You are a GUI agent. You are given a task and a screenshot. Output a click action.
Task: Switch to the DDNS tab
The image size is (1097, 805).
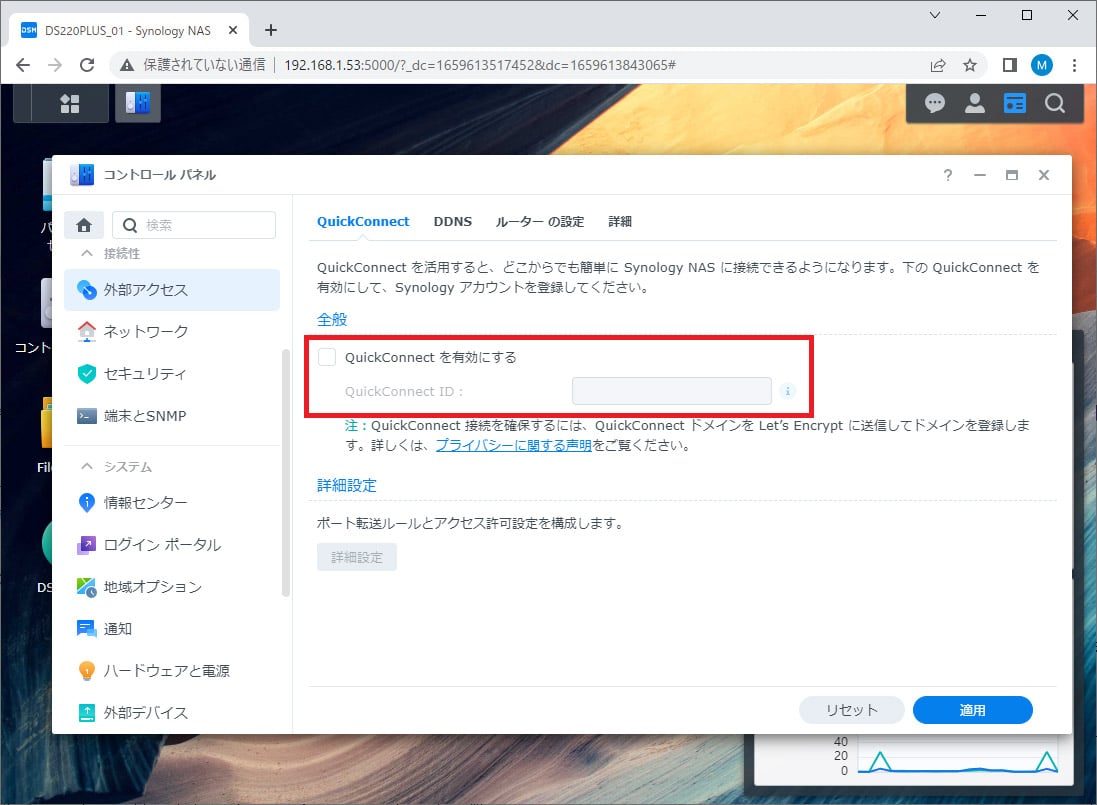tap(453, 221)
